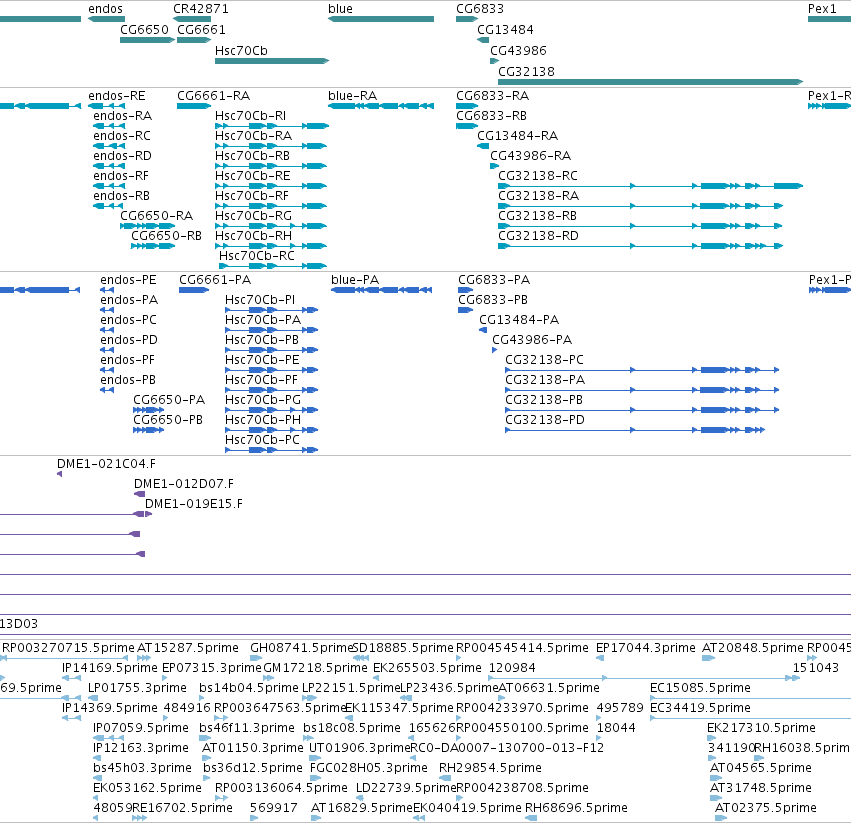
Task: Click protein CG32138-PC
Action: [544, 360]
